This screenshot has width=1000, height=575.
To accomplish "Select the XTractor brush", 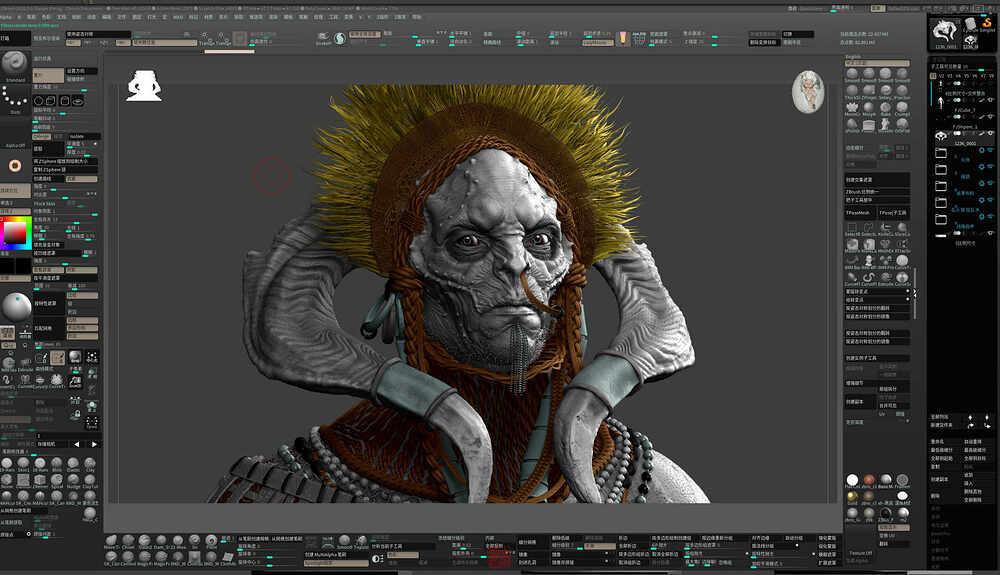I will (x=902, y=244).
